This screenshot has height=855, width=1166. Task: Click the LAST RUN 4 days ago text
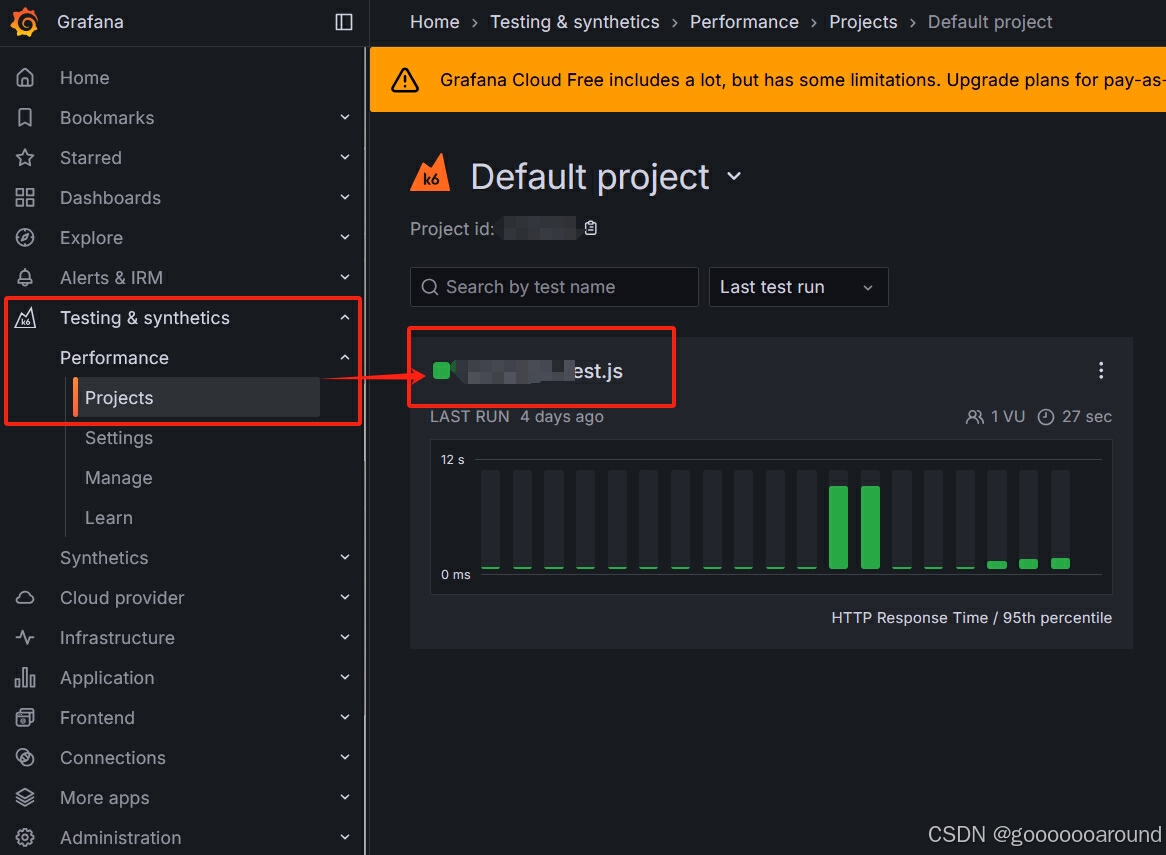point(517,417)
